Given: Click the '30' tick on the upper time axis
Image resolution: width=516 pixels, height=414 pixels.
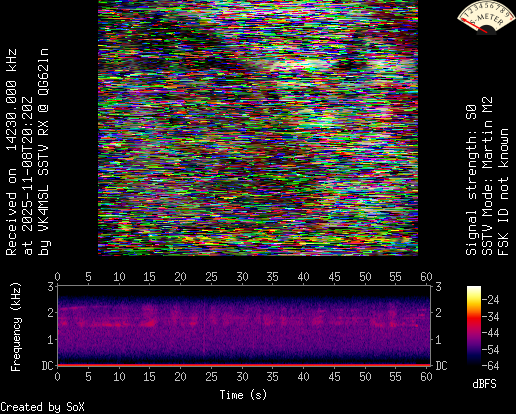Looking at the screenshot, I should 242,277.
